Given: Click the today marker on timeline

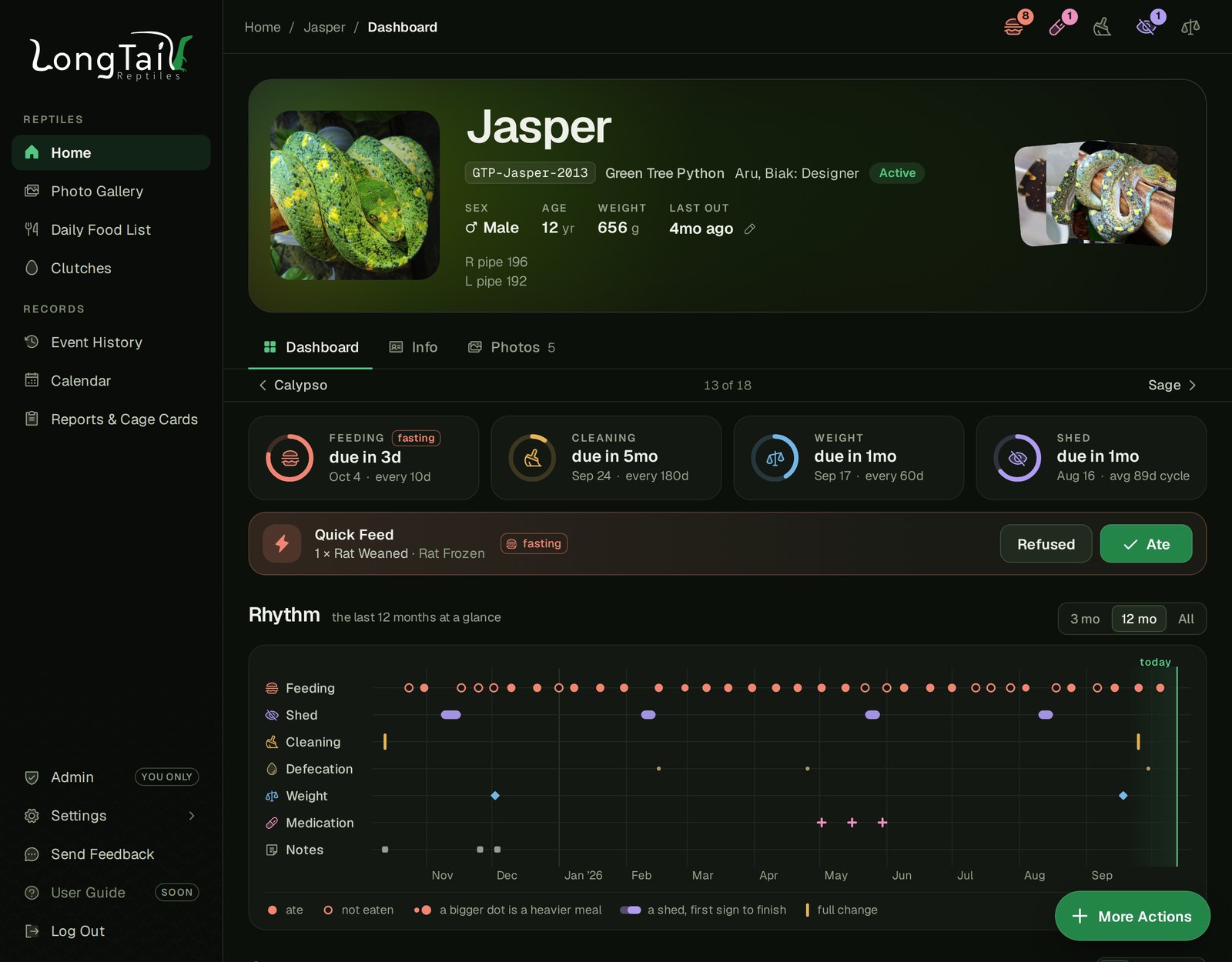Looking at the screenshot, I should pyautogui.click(x=1155, y=662).
